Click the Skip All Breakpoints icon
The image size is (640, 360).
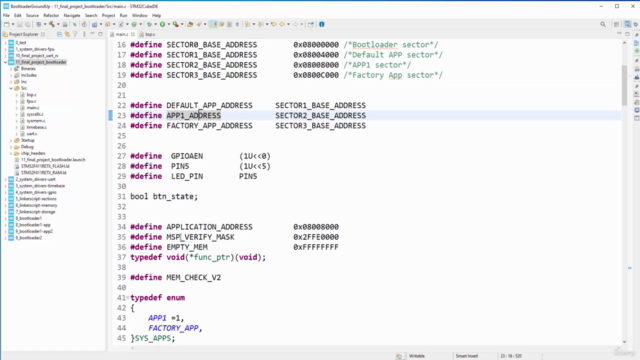click(x=75, y=24)
